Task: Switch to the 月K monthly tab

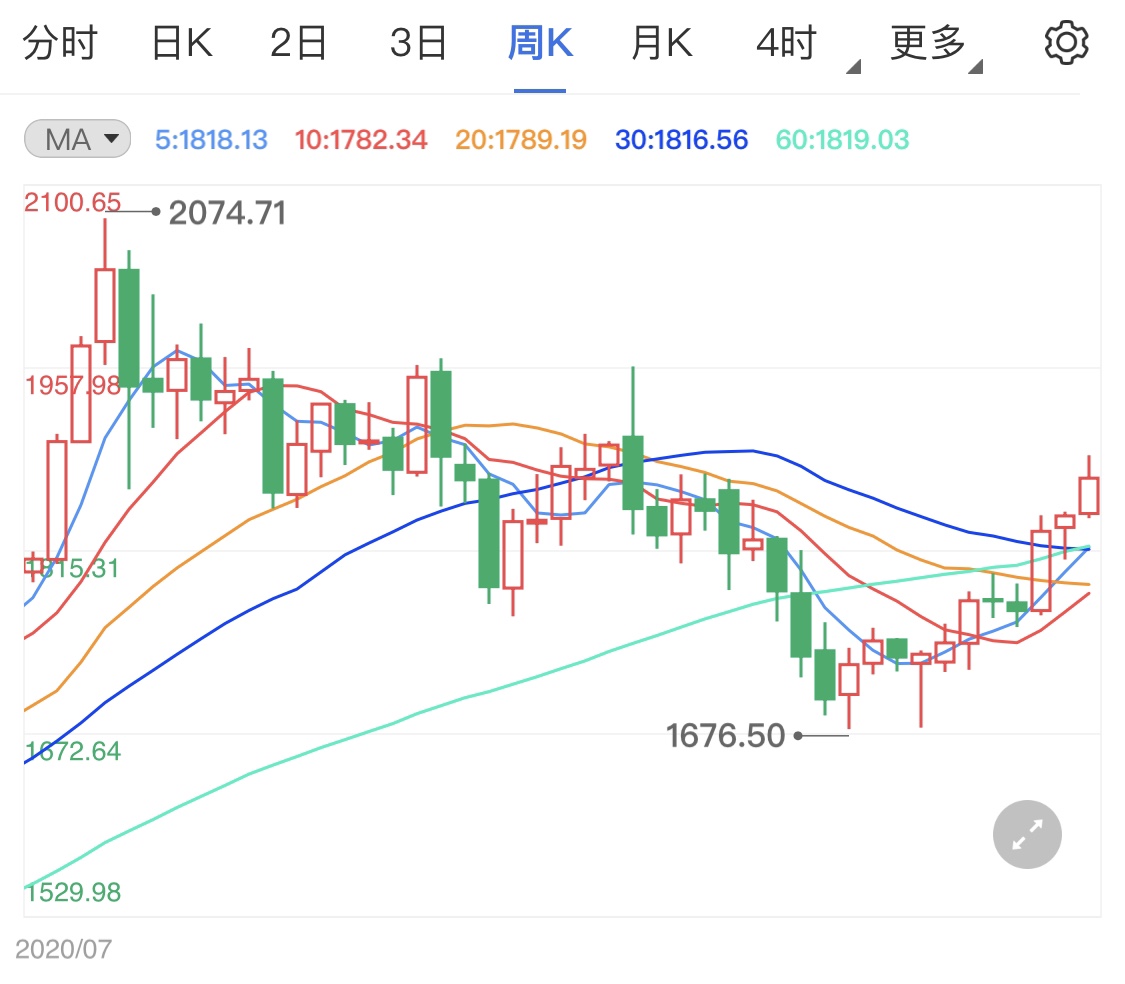Action: tap(662, 43)
